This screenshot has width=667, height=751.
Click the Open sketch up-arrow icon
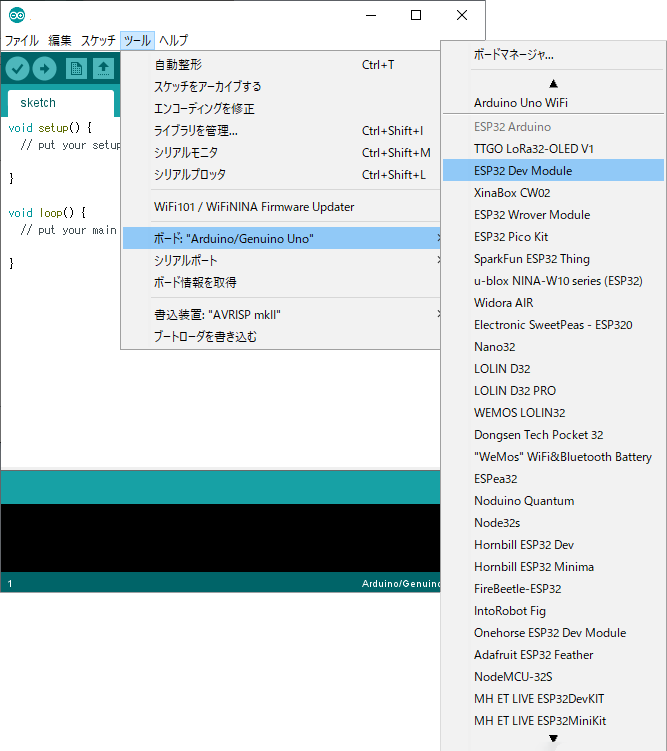click(x=103, y=68)
